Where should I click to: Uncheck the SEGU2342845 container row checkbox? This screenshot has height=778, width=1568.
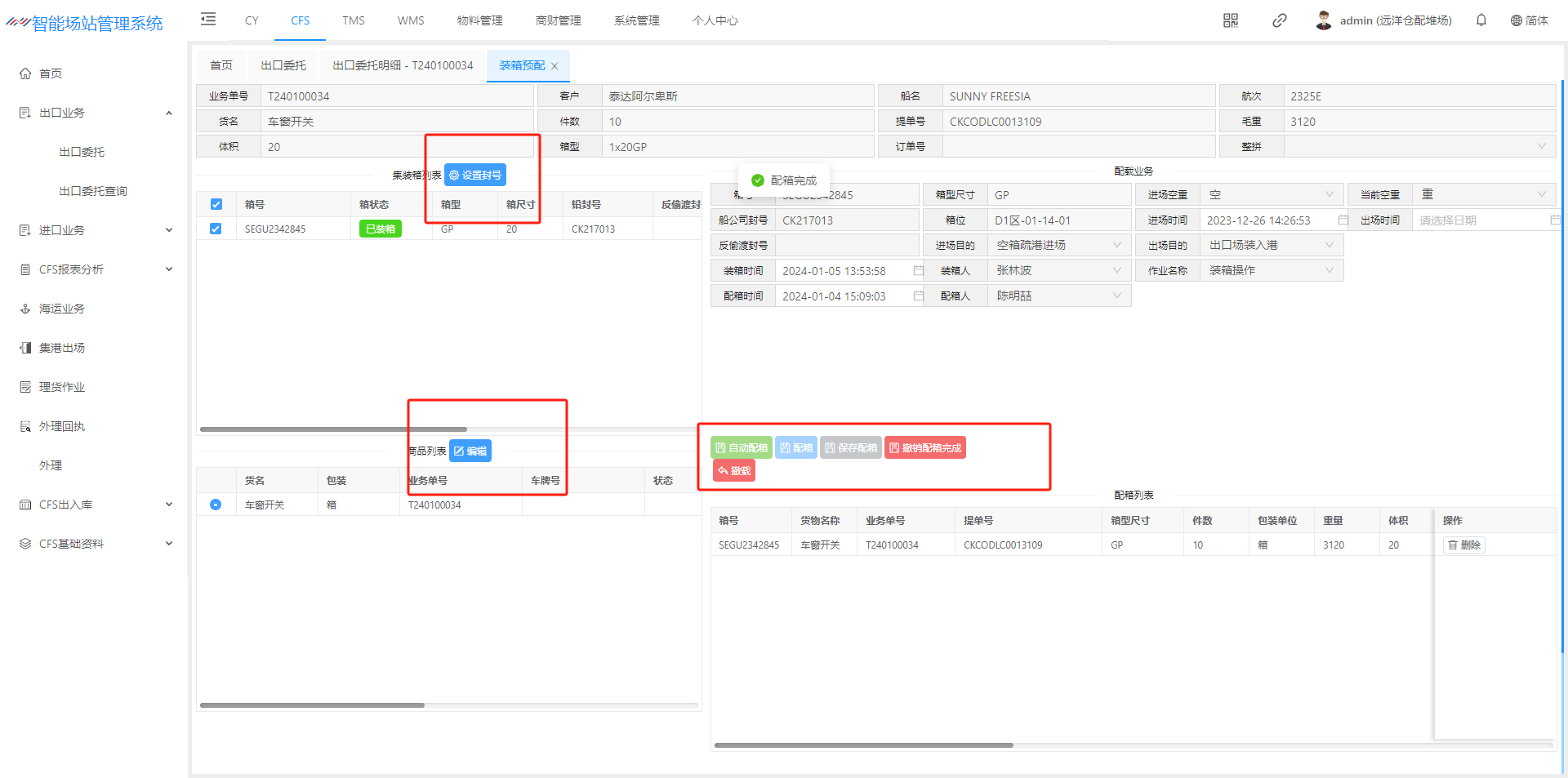pos(216,229)
